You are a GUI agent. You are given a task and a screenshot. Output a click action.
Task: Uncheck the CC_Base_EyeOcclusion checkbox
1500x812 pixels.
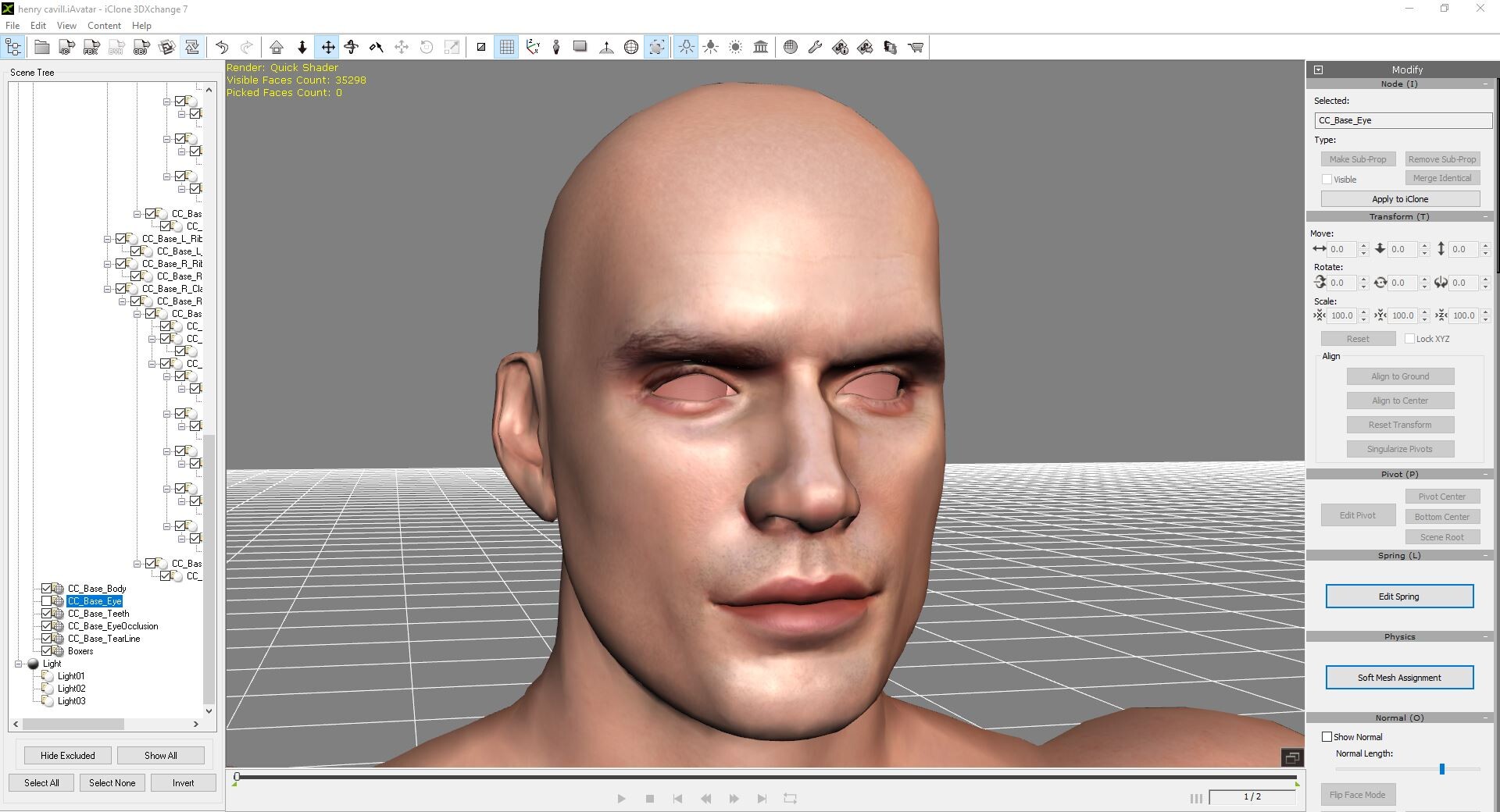click(46, 626)
